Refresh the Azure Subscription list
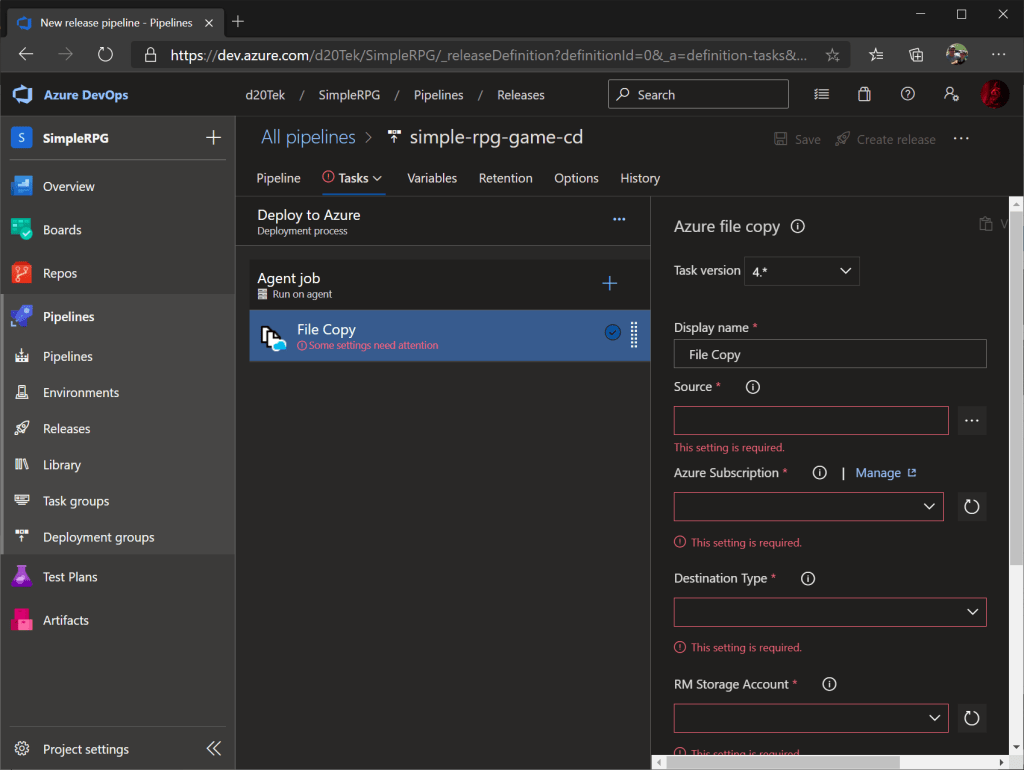This screenshot has width=1024, height=770. (970, 507)
